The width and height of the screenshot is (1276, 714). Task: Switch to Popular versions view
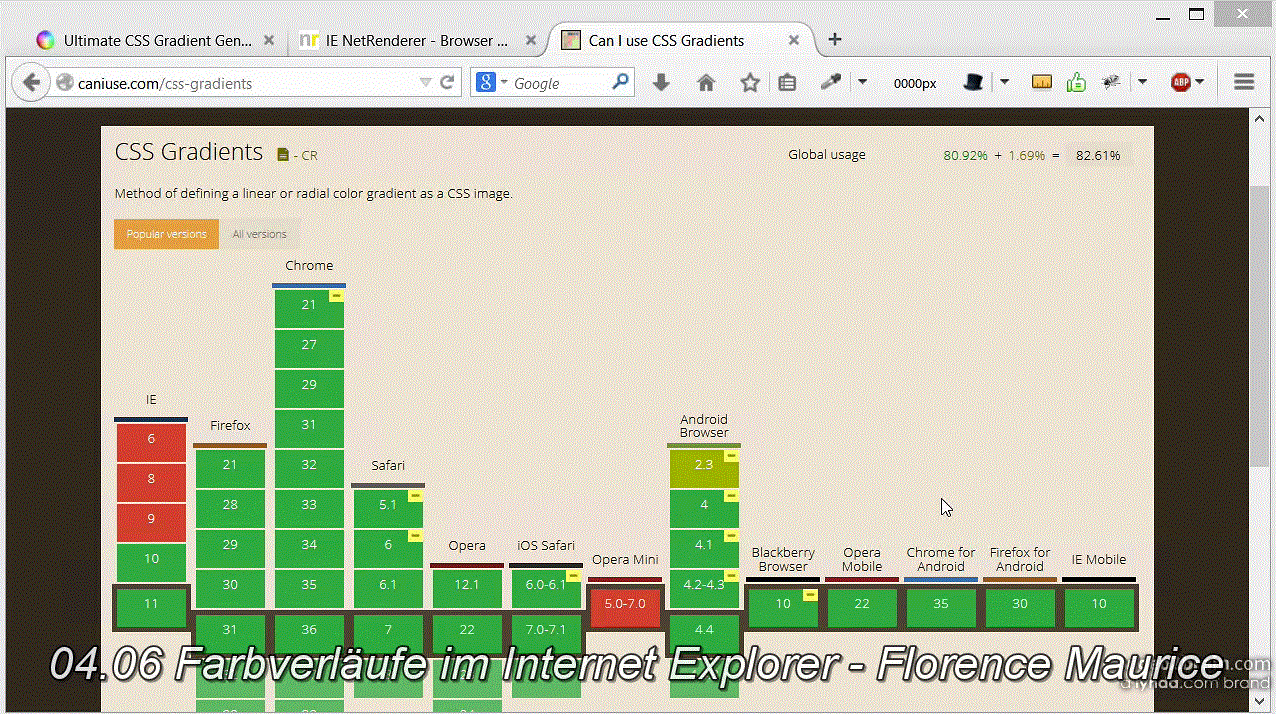click(166, 234)
